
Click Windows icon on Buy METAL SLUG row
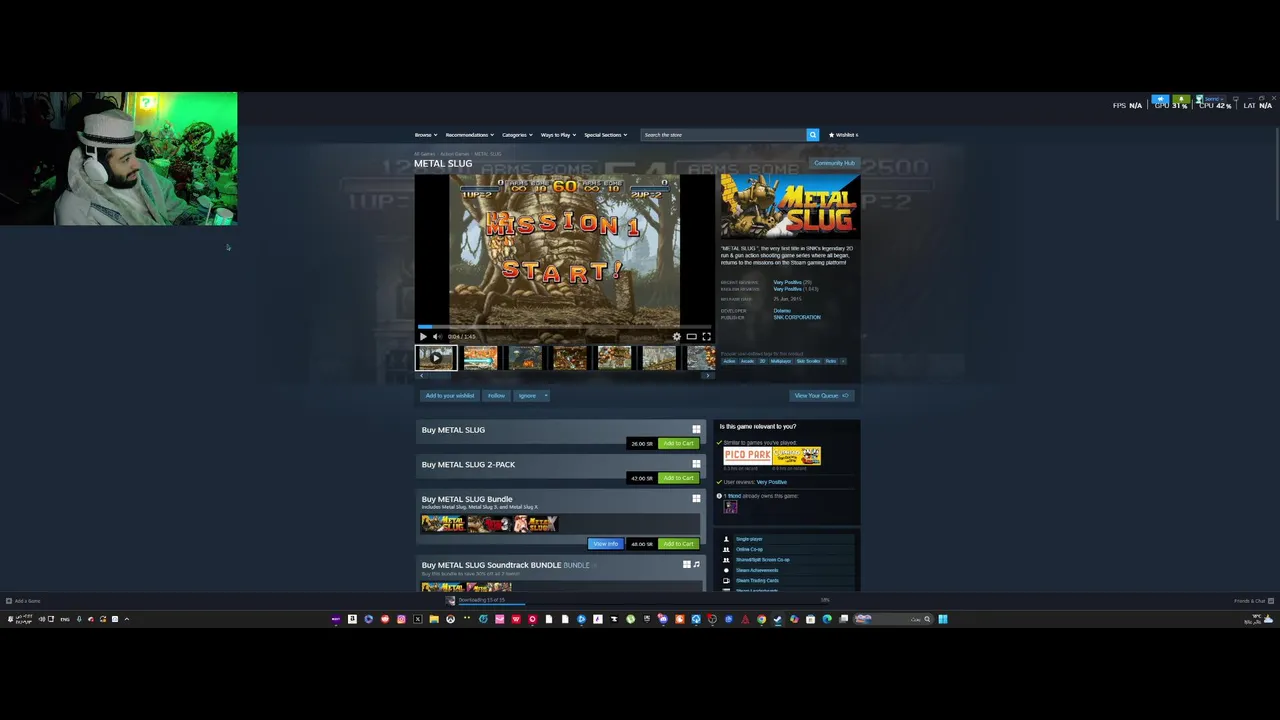[x=696, y=430]
